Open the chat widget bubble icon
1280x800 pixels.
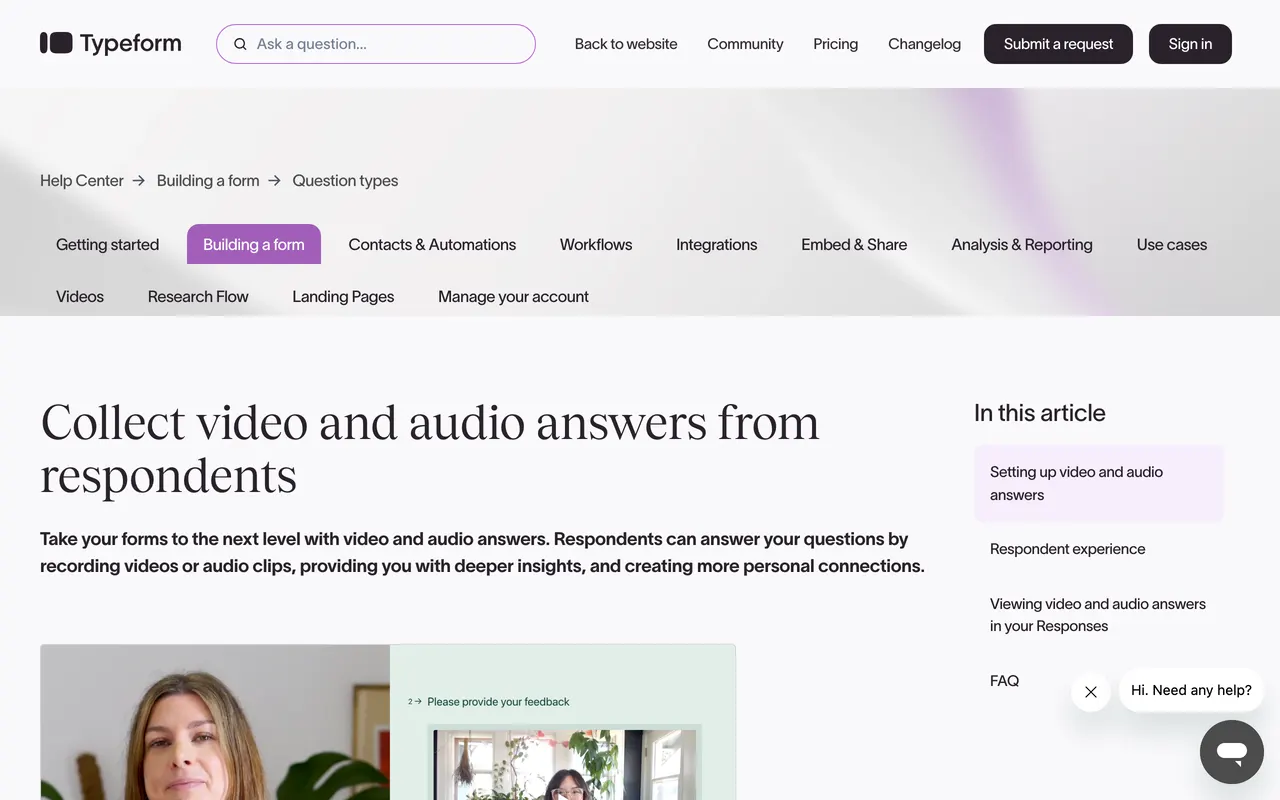(1232, 752)
